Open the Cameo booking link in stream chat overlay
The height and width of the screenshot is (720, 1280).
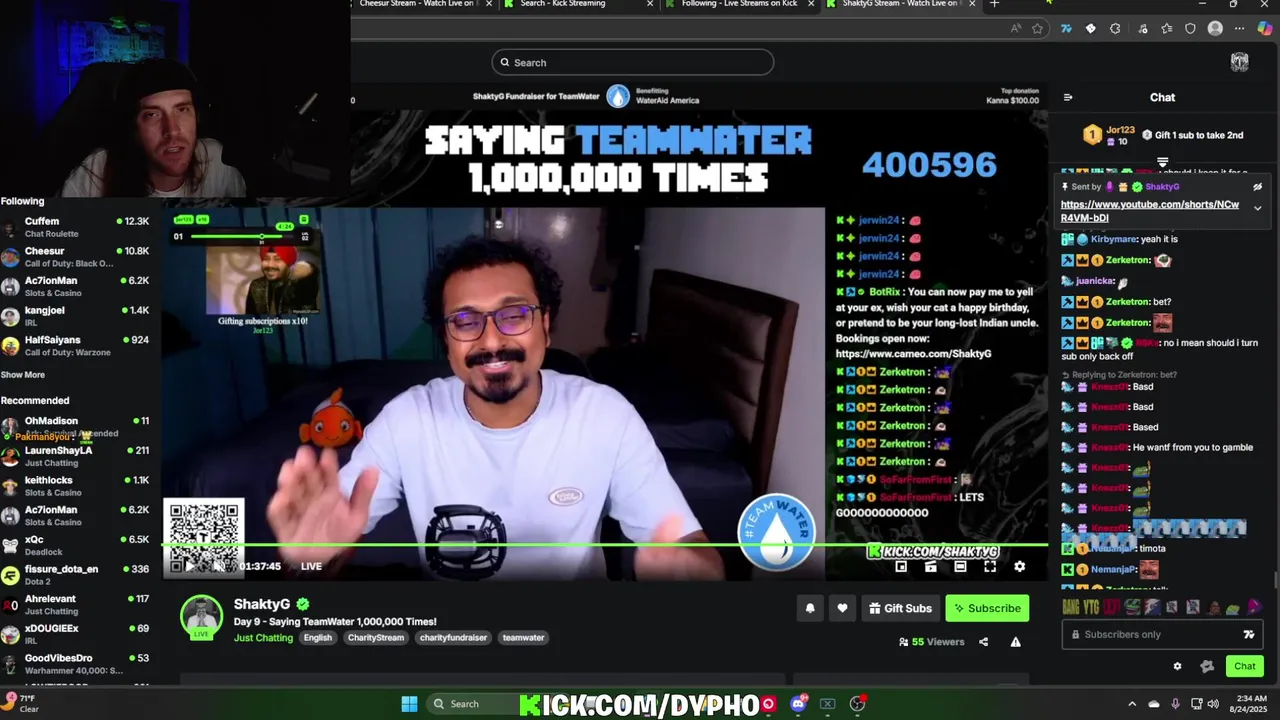click(913, 354)
